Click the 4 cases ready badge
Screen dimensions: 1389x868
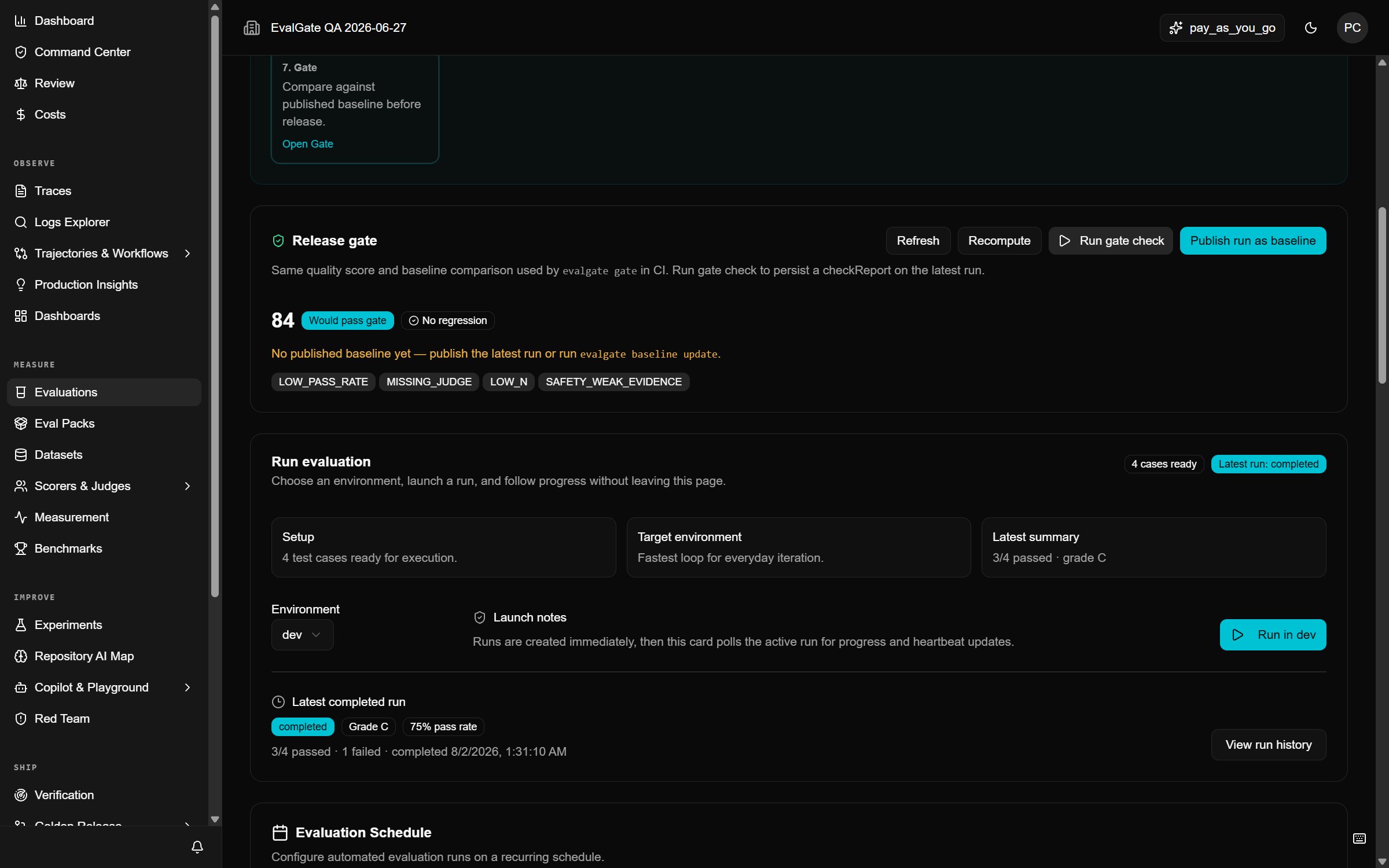pos(1164,464)
